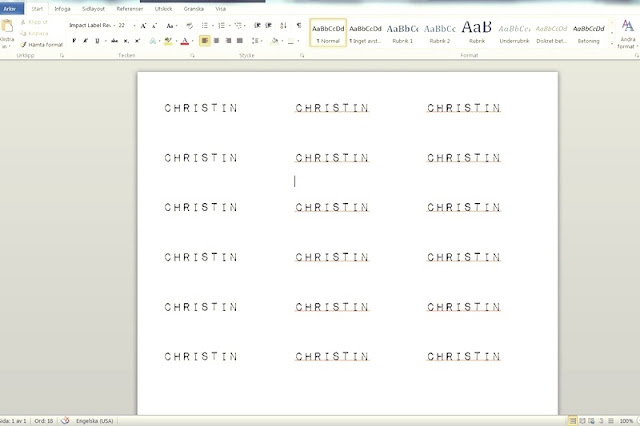This screenshot has height=426, width=640.
Task: Open the Arkiv file tab
Action: pos(12,8)
